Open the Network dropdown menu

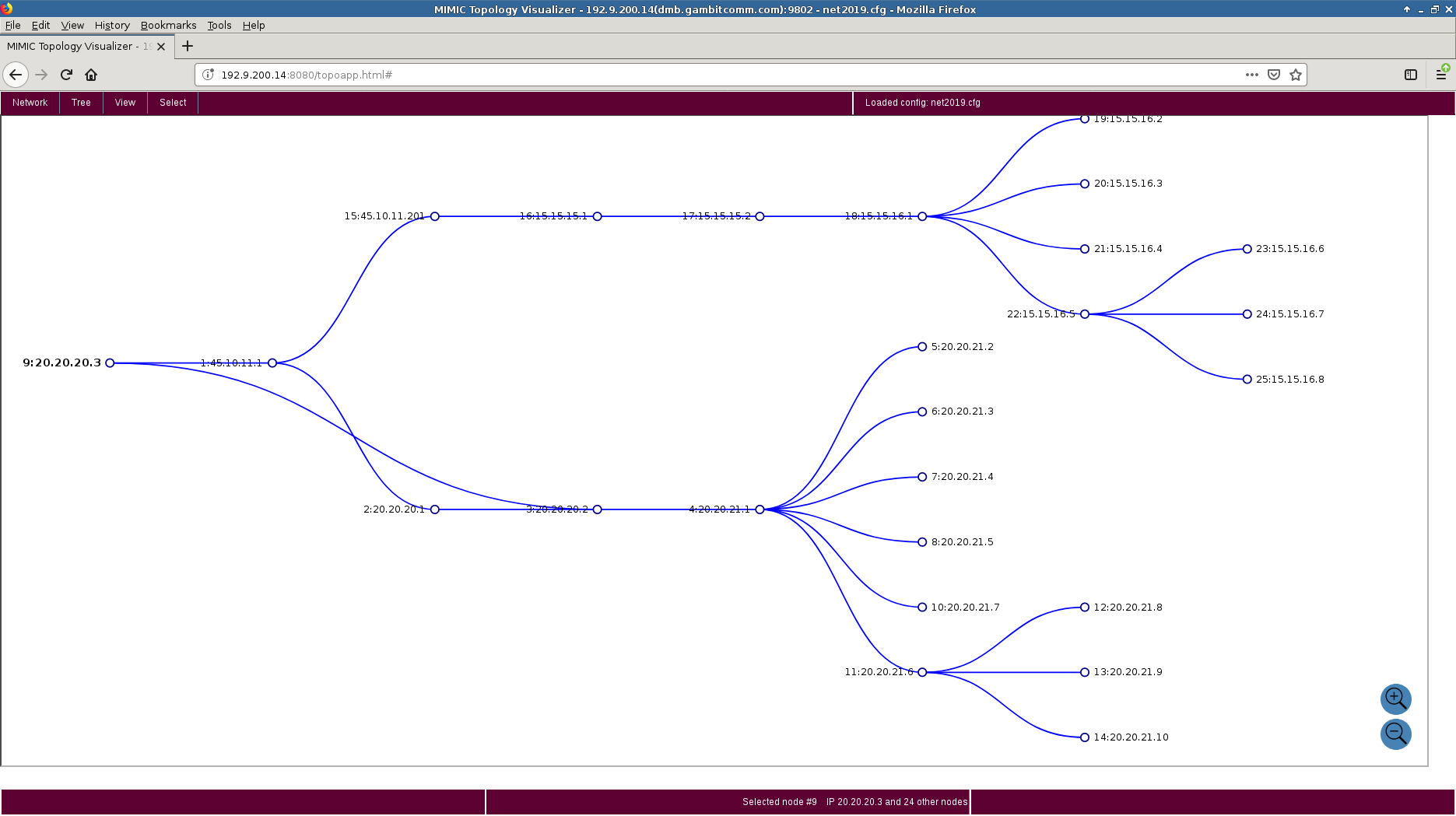click(x=30, y=103)
